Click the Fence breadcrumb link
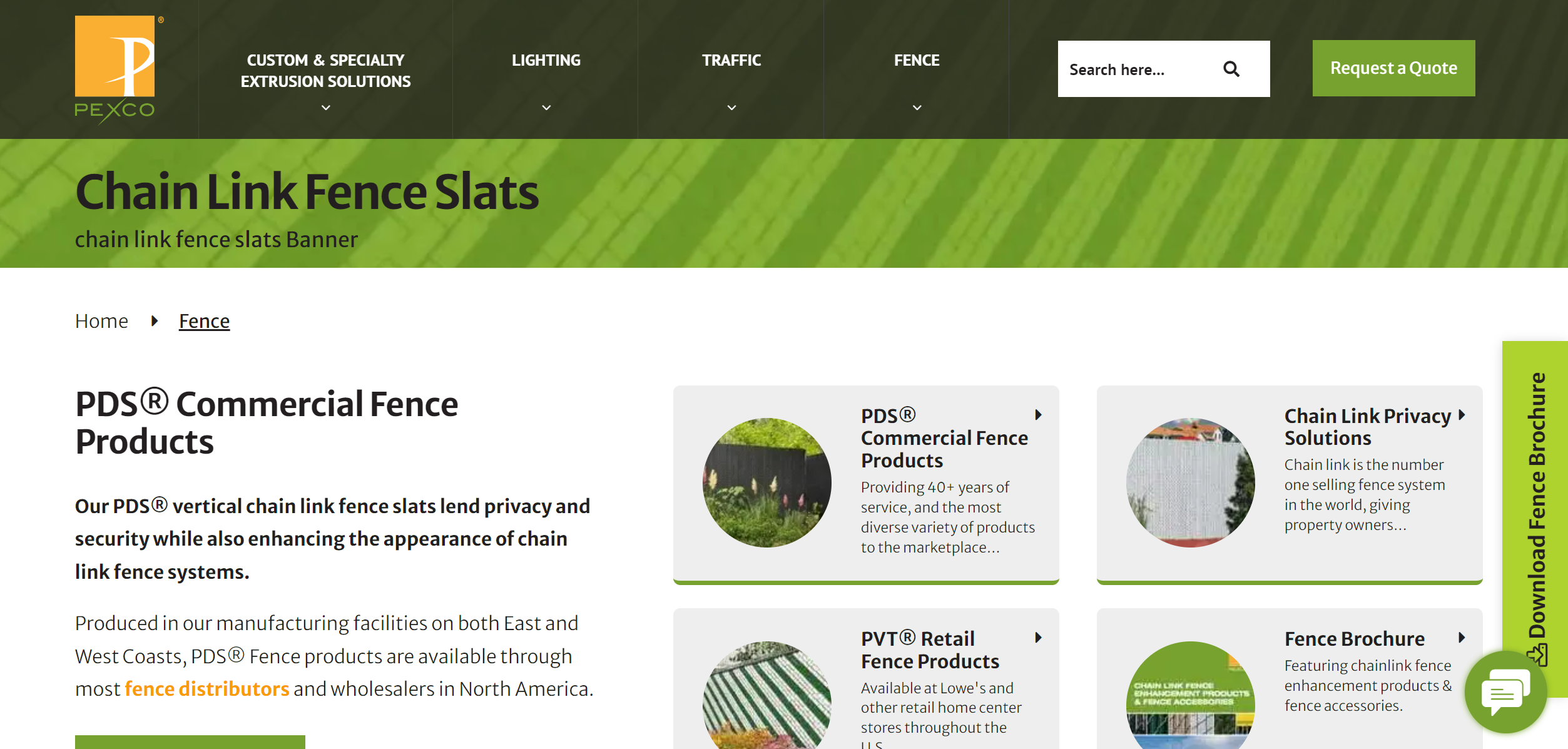Viewport: 1568px width, 749px height. (x=204, y=321)
